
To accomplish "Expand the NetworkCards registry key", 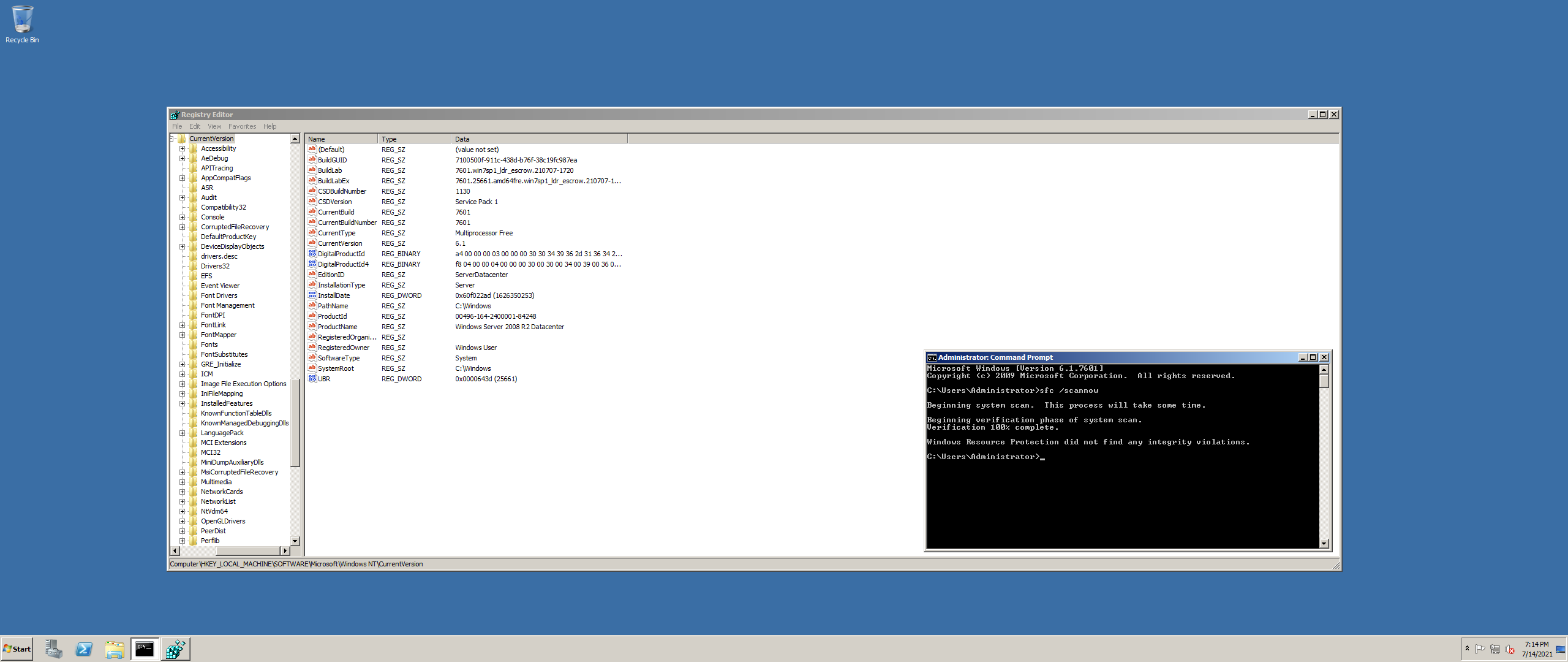I will coord(182,492).
